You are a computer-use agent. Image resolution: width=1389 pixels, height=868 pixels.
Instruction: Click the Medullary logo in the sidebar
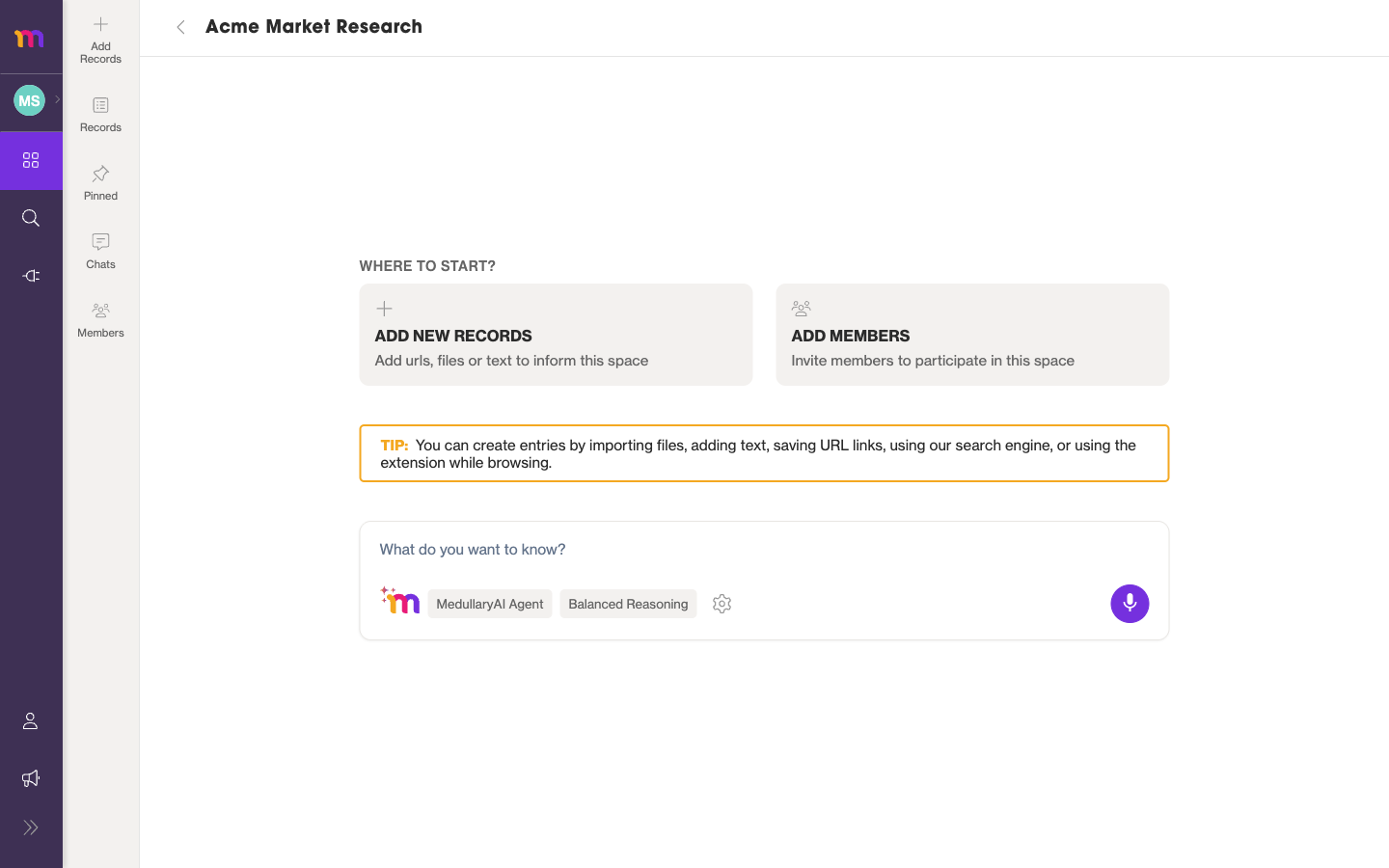[x=29, y=38]
